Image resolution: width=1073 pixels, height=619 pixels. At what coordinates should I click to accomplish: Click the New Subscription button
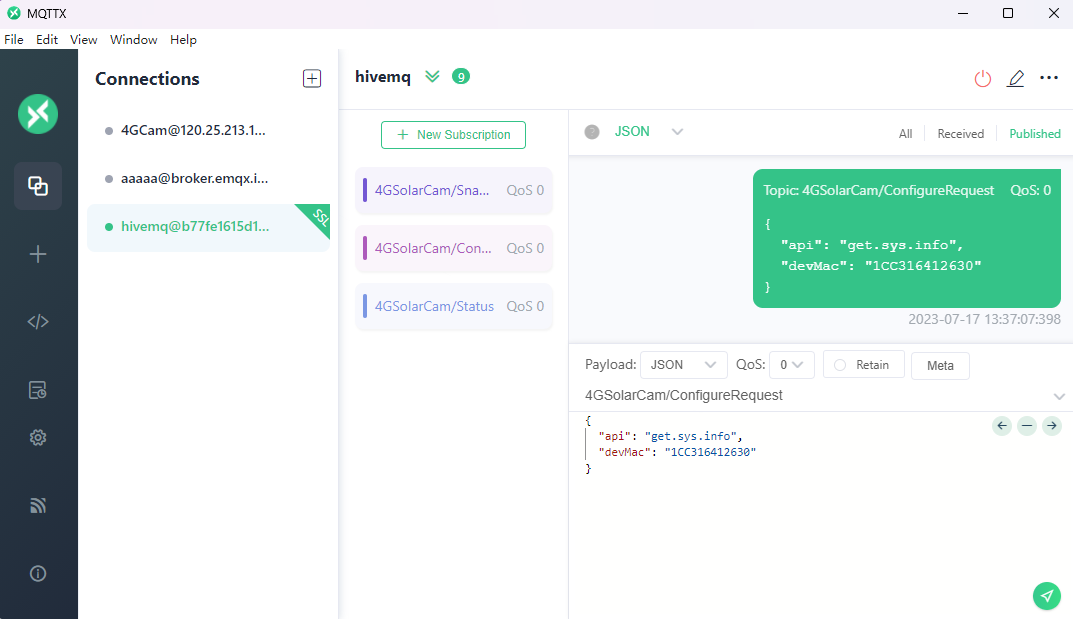(x=453, y=135)
